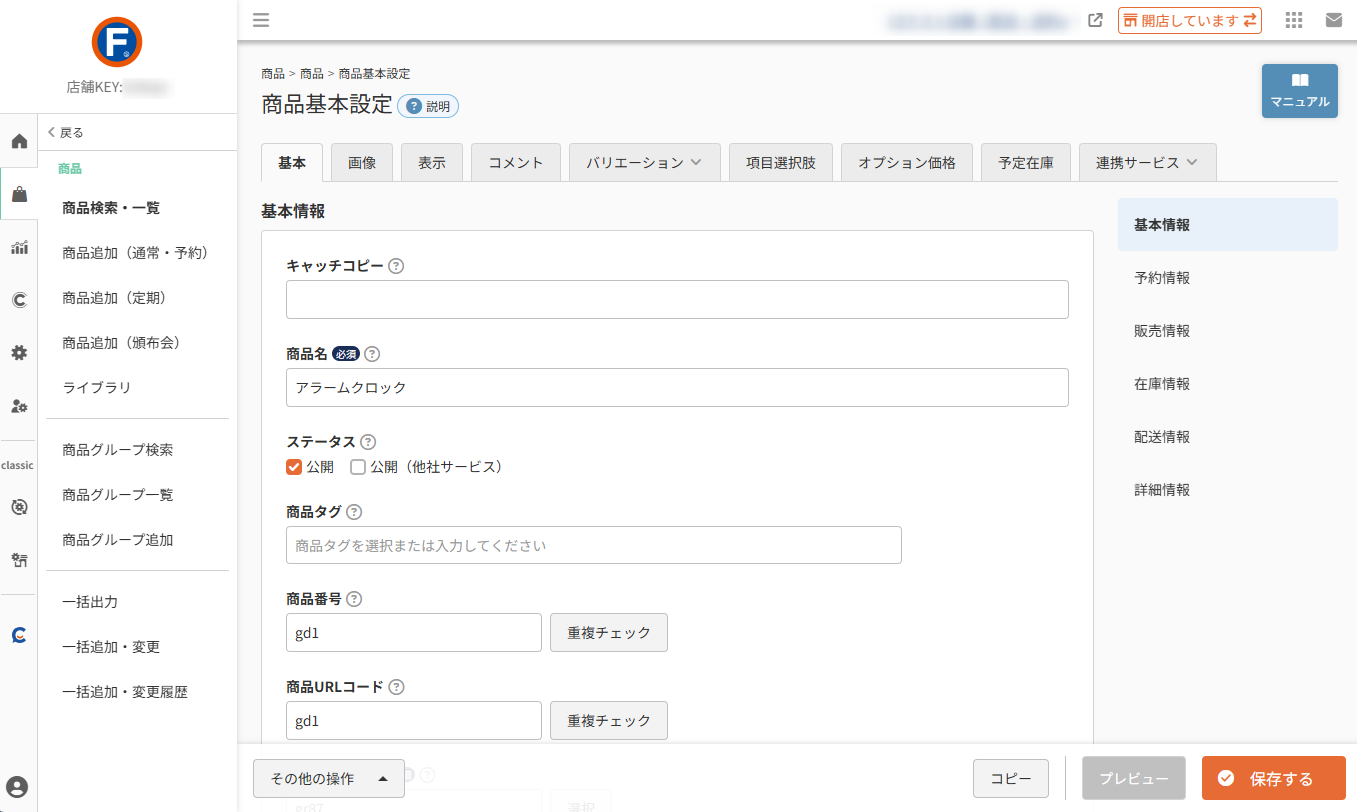Toggle the hamburger menu icon
Screen dimensions: 1357x812
pyautogui.click(x=261, y=19)
